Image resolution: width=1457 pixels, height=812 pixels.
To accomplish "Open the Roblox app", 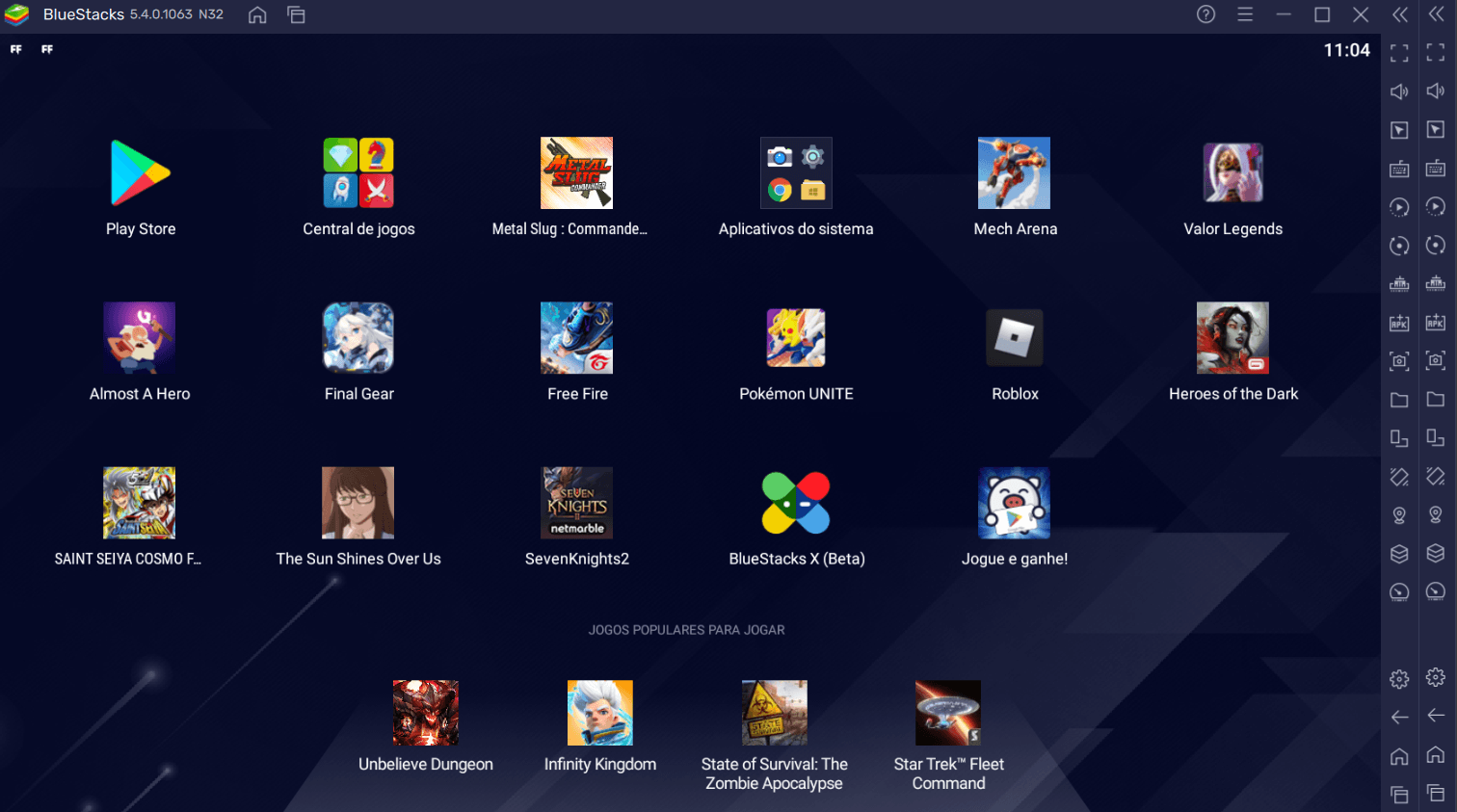I will click(x=1014, y=338).
